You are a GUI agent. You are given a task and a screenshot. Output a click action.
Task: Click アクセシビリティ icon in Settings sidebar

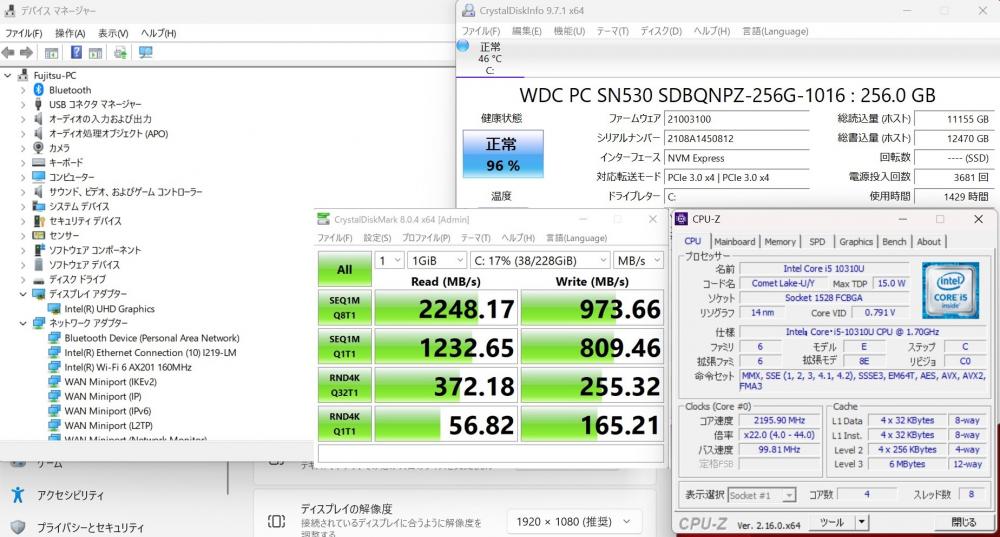point(18,495)
